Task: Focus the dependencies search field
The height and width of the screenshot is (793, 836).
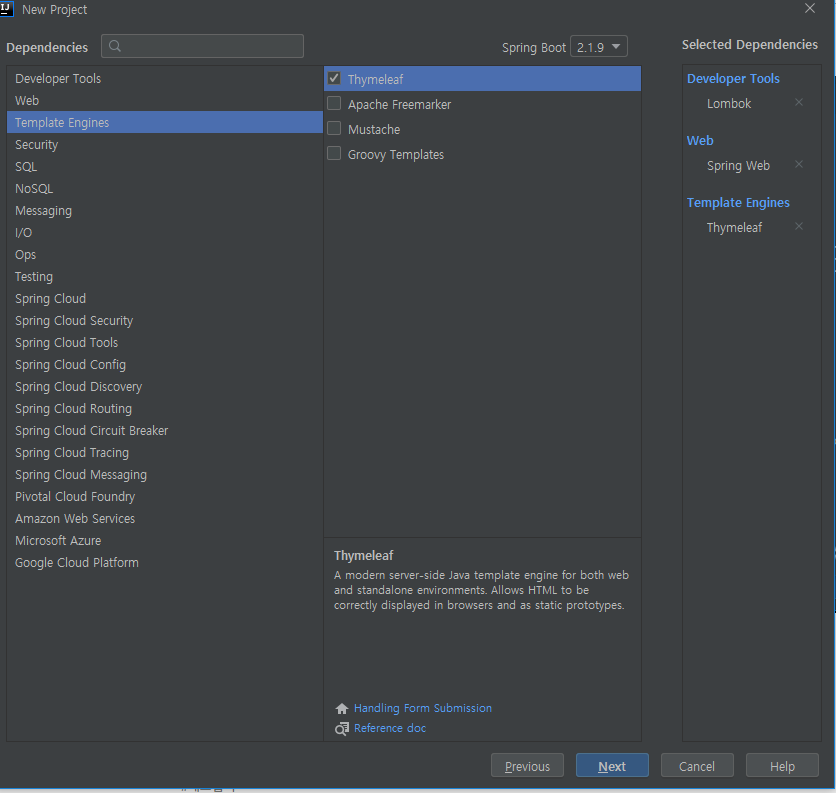Action: 203,46
